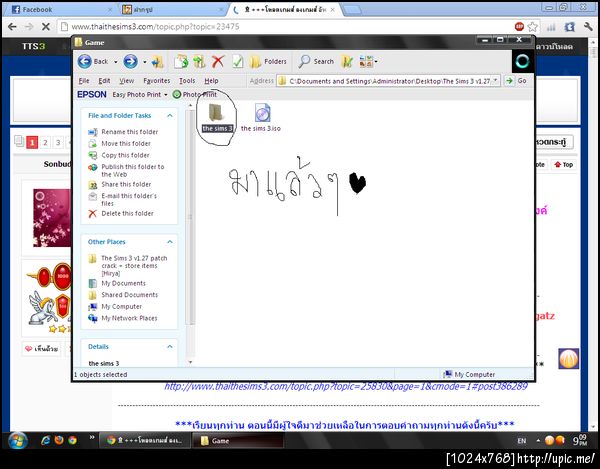
Task: Click the Go button
Action: [517, 81]
